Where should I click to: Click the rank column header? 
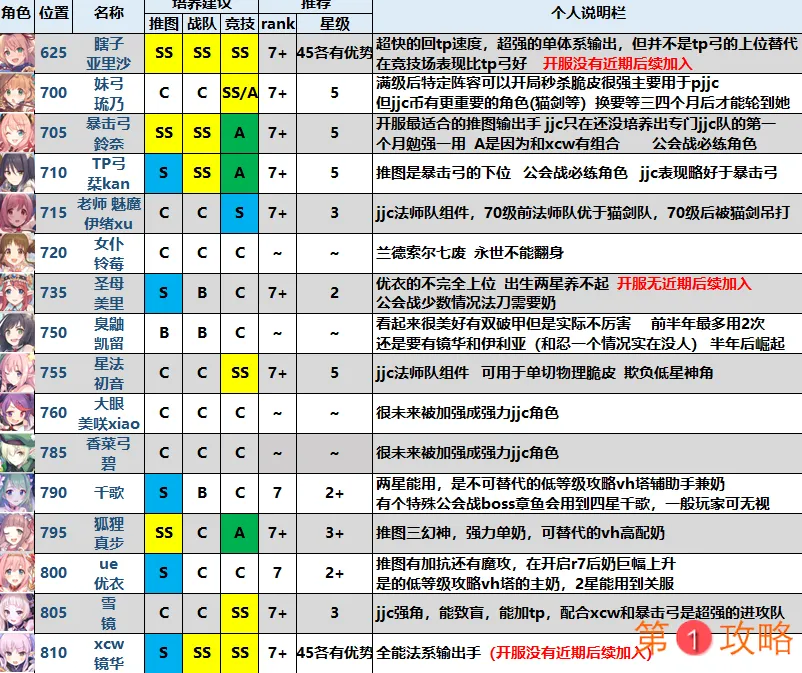(x=278, y=24)
